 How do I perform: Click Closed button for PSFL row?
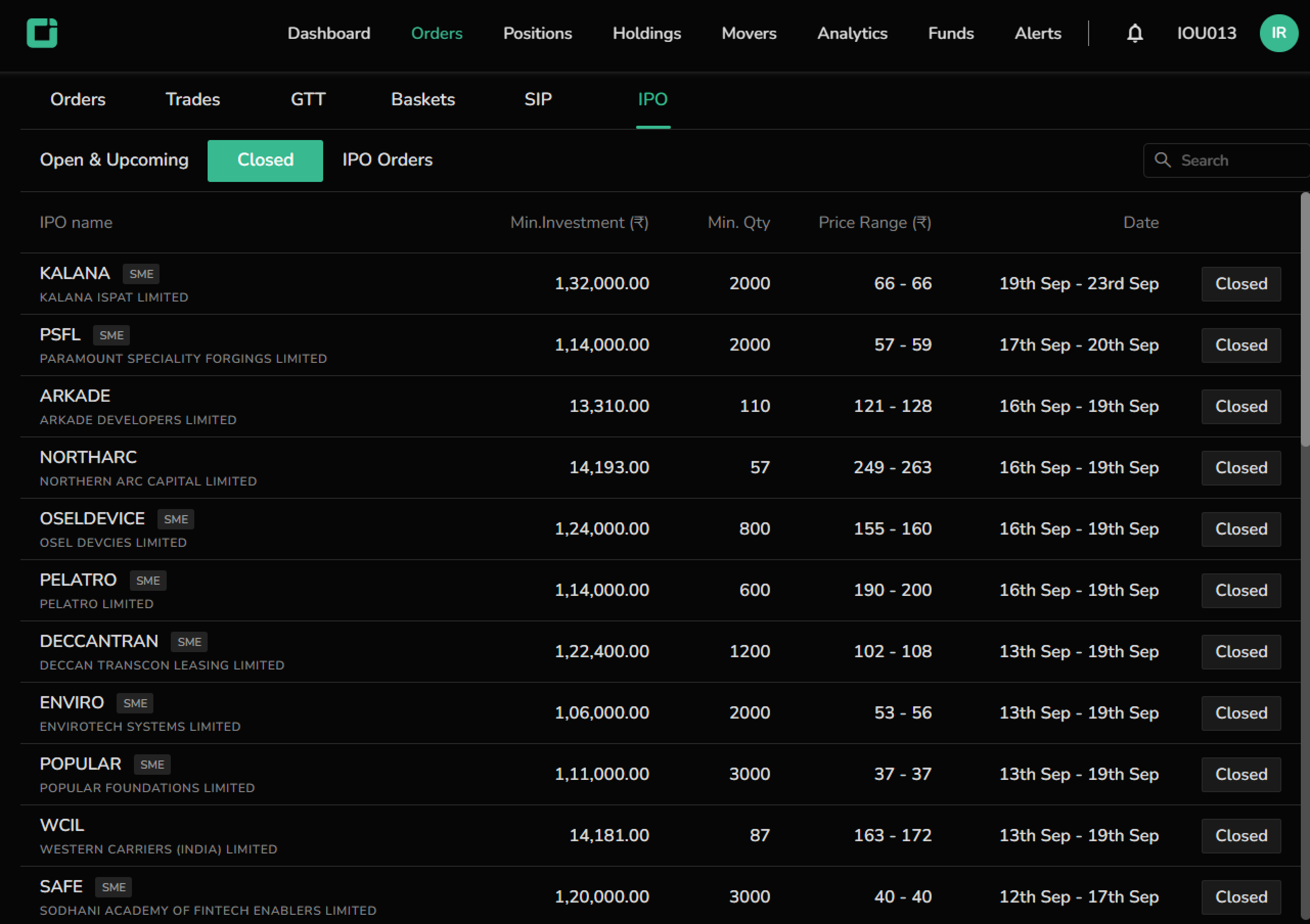pyautogui.click(x=1241, y=345)
